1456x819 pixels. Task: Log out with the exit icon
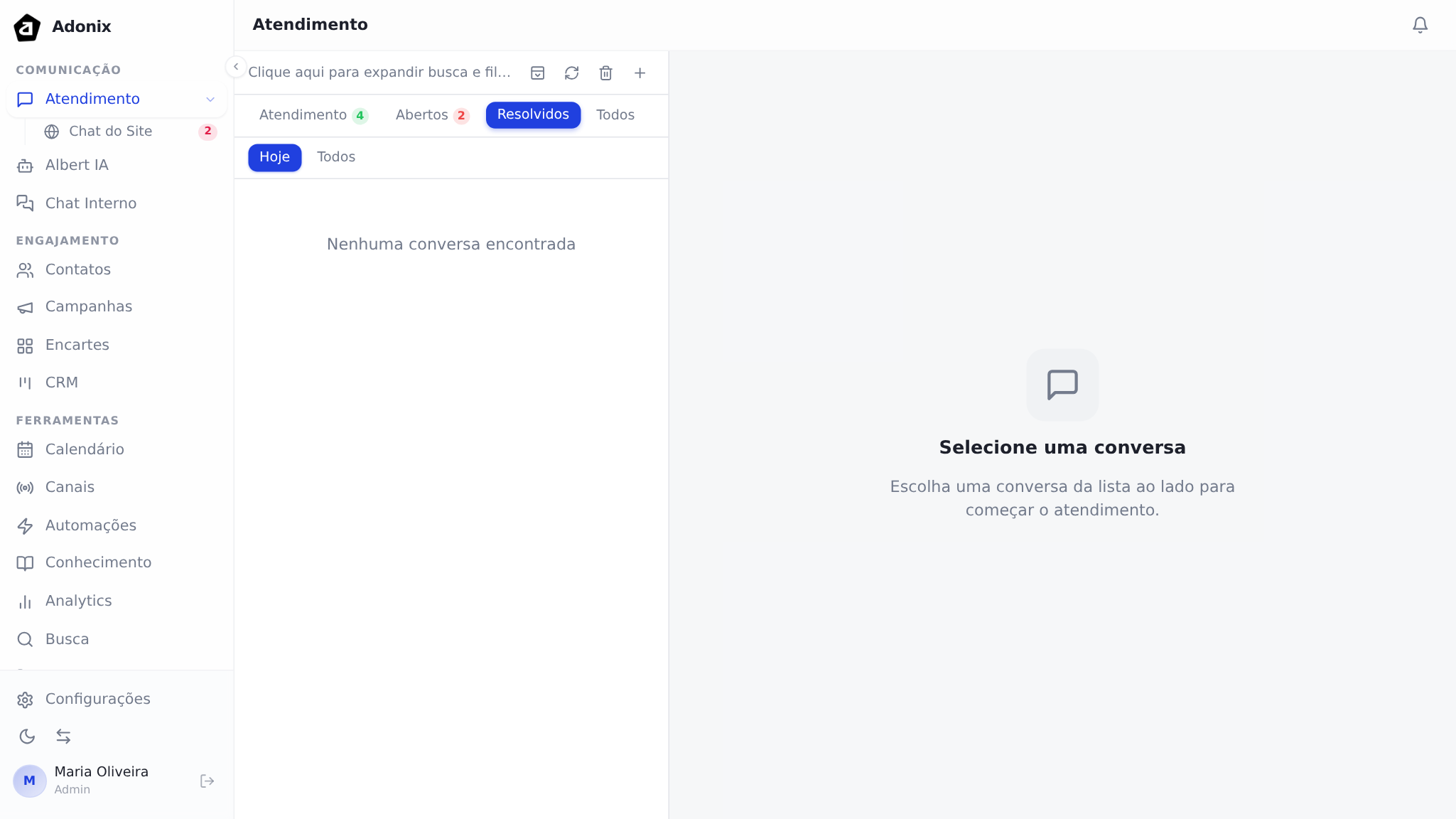pyautogui.click(x=207, y=781)
